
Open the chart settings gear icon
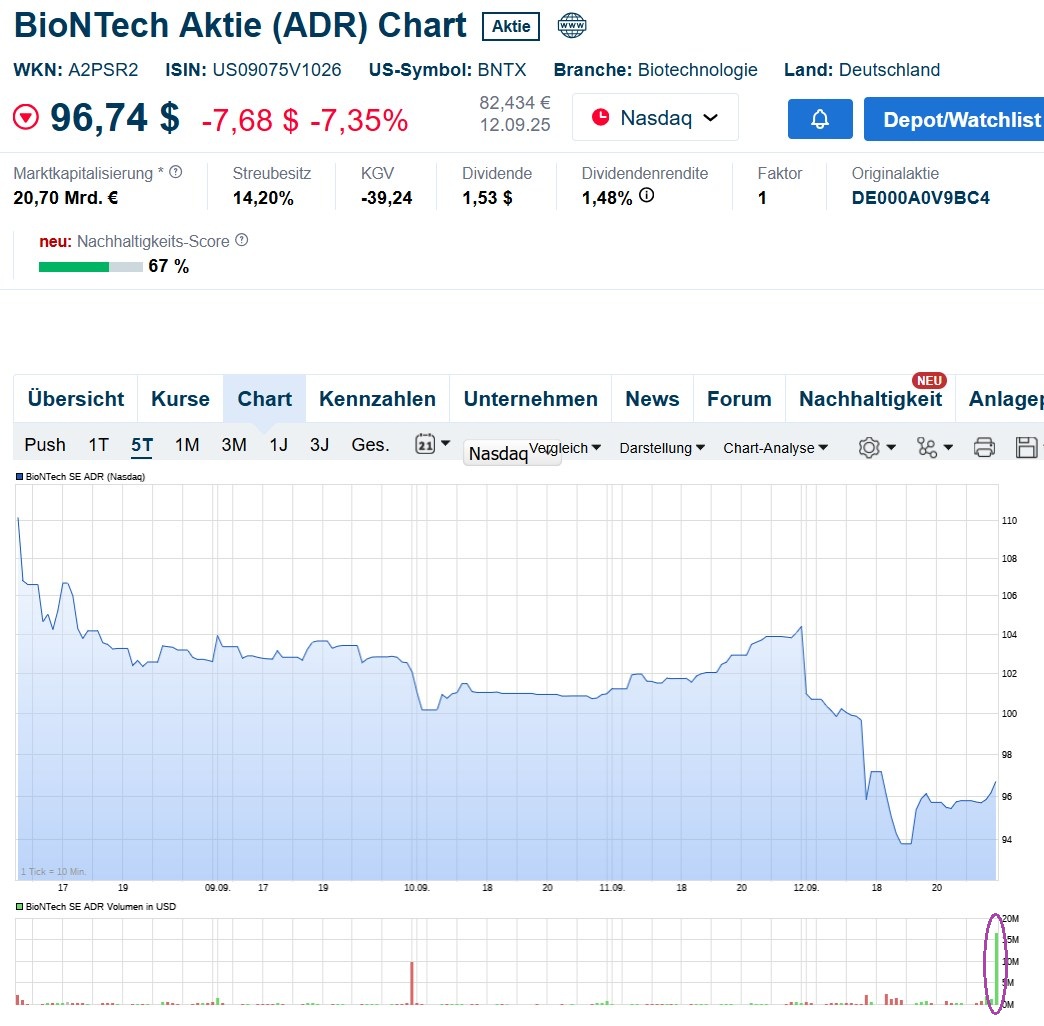point(869,447)
